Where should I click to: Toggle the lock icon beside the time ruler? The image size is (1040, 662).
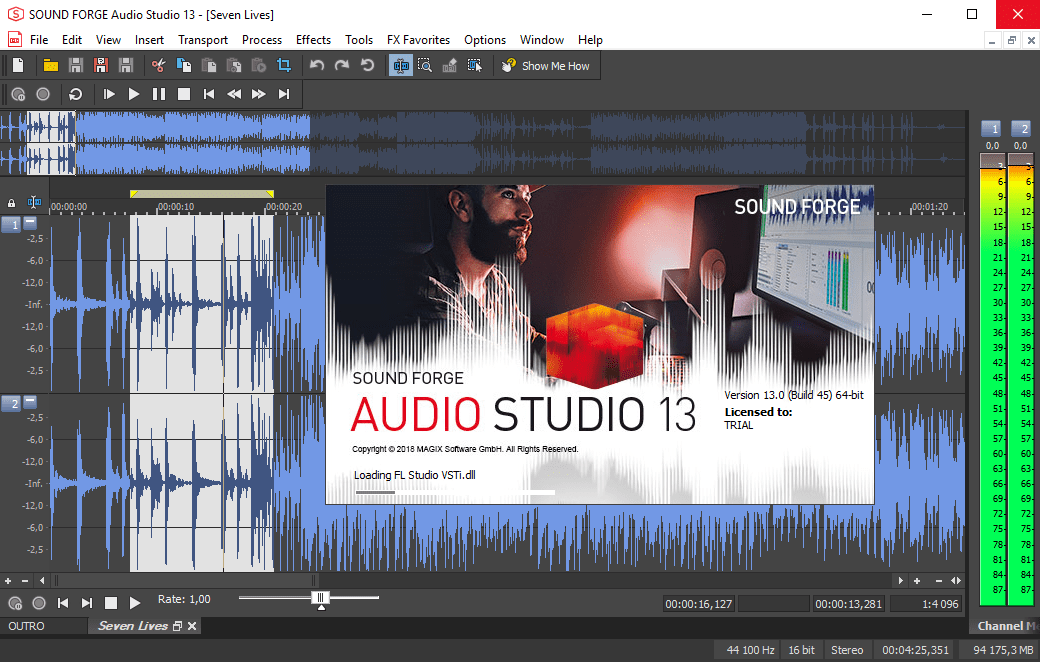click(11, 203)
